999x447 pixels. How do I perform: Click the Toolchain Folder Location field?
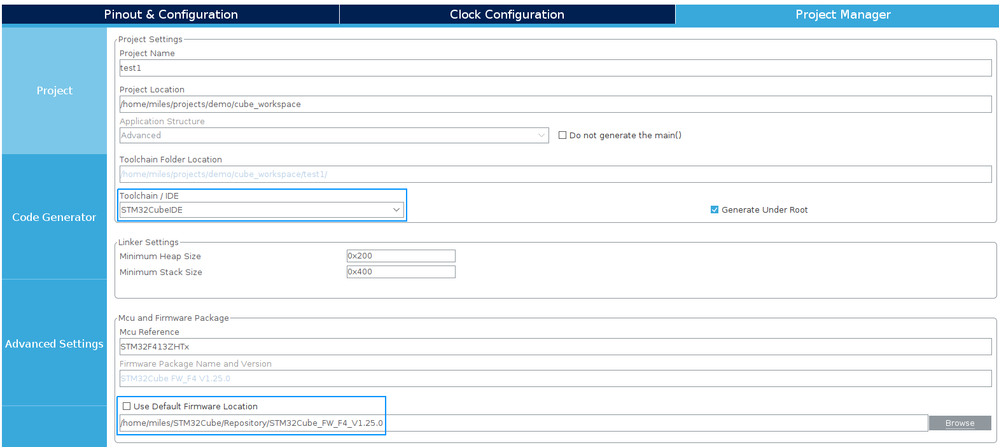point(555,174)
